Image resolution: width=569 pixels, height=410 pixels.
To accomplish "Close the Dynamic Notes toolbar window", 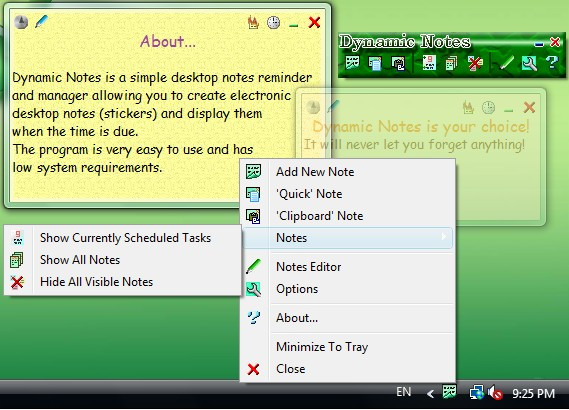I will [x=554, y=42].
